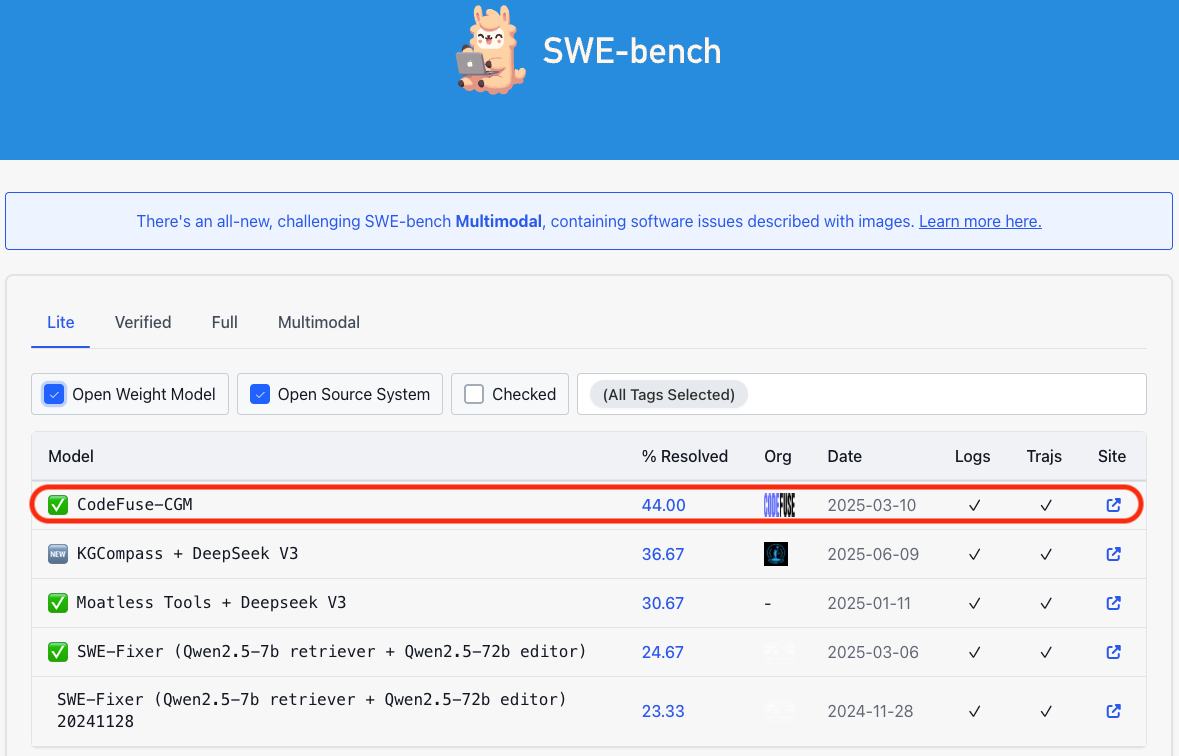The width and height of the screenshot is (1179, 756).
Task: Click the green check badge beside Moatless Tools
Action: pyautogui.click(x=58, y=603)
